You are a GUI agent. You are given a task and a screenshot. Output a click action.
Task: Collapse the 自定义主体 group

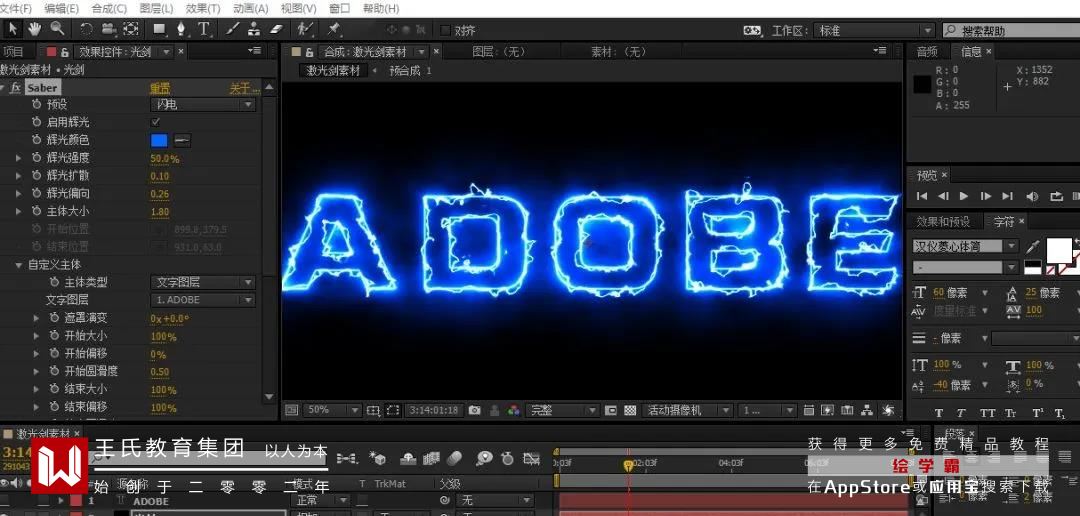pyautogui.click(x=19, y=265)
